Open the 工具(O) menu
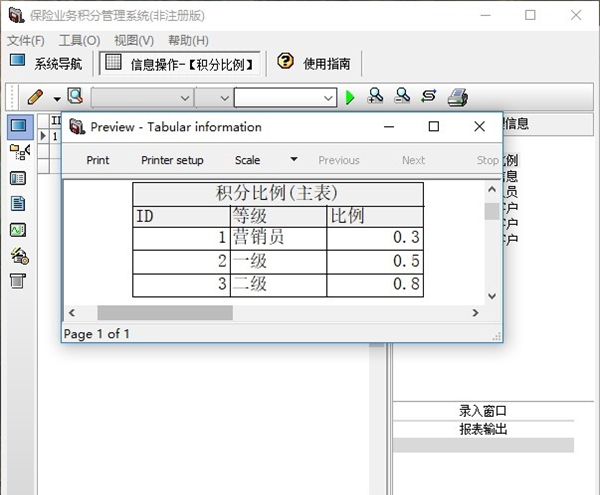 pyautogui.click(x=80, y=41)
